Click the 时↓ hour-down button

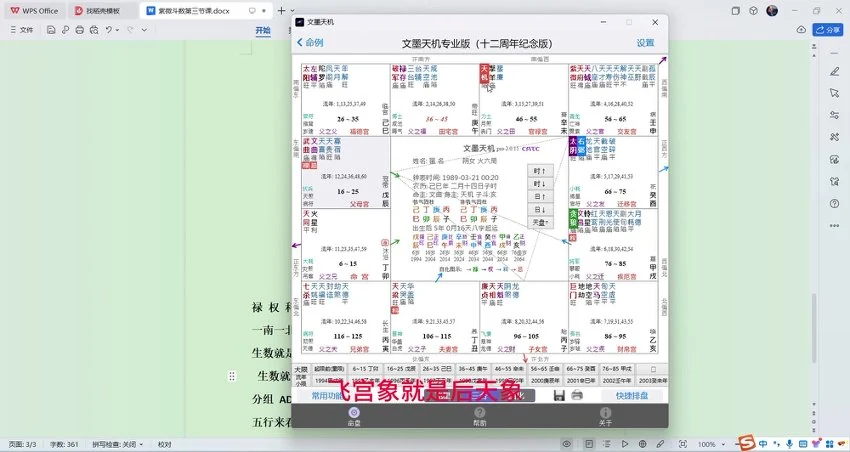(x=540, y=184)
